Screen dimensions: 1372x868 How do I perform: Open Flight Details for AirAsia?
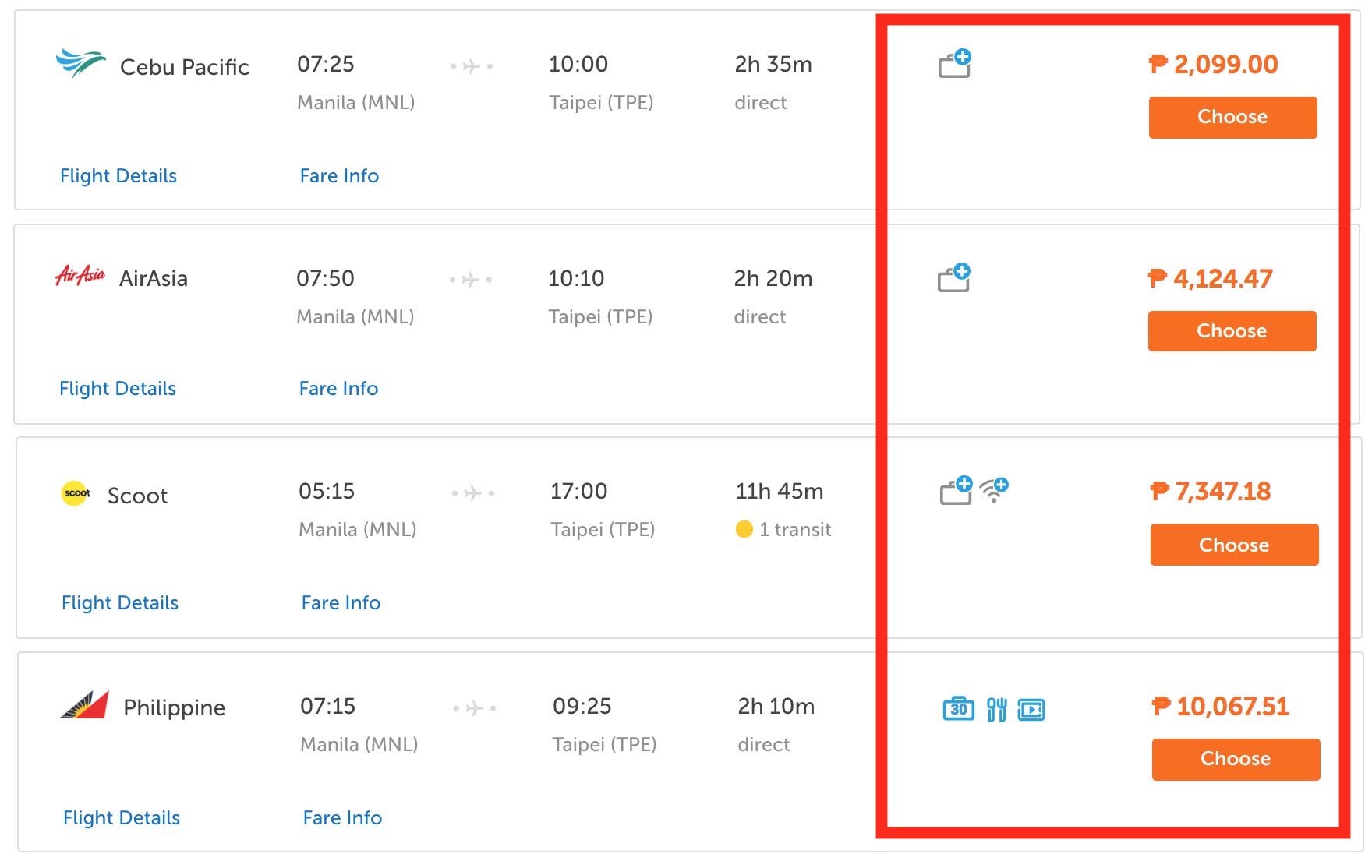pos(118,389)
